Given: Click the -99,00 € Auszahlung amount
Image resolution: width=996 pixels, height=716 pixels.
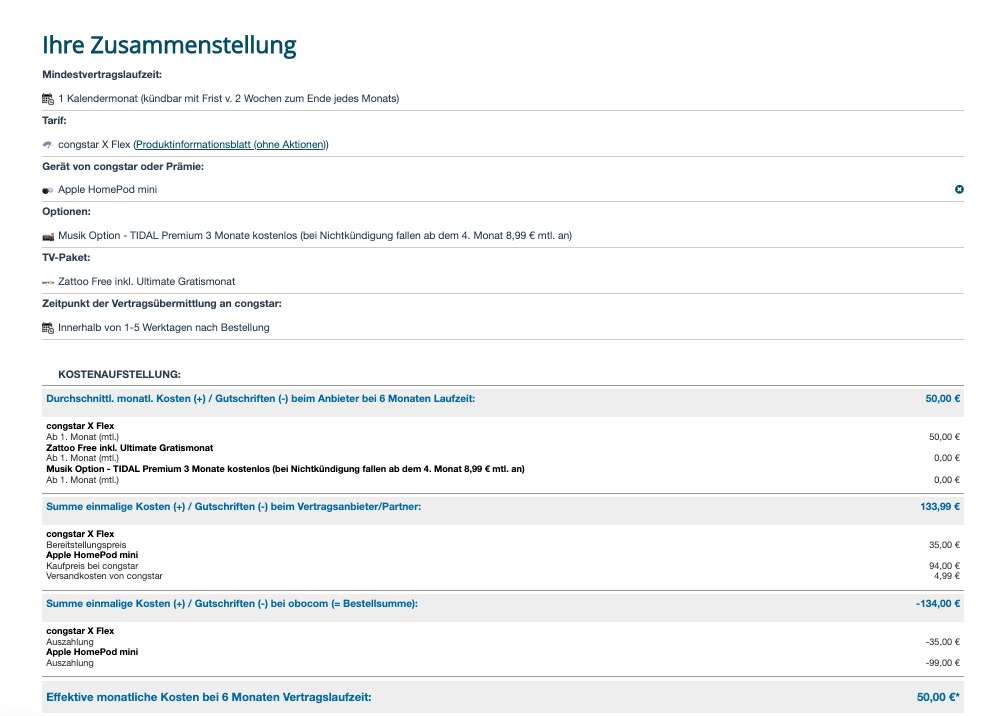Looking at the screenshot, I should (943, 663).
